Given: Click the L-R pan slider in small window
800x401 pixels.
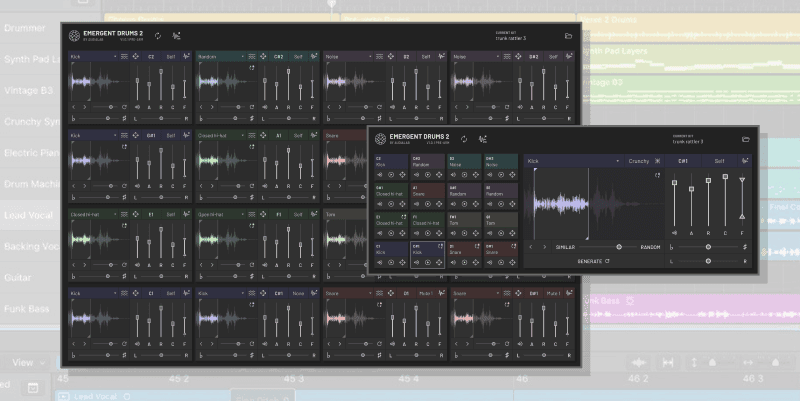Looking at the screenshot, I should click(708, 261).
